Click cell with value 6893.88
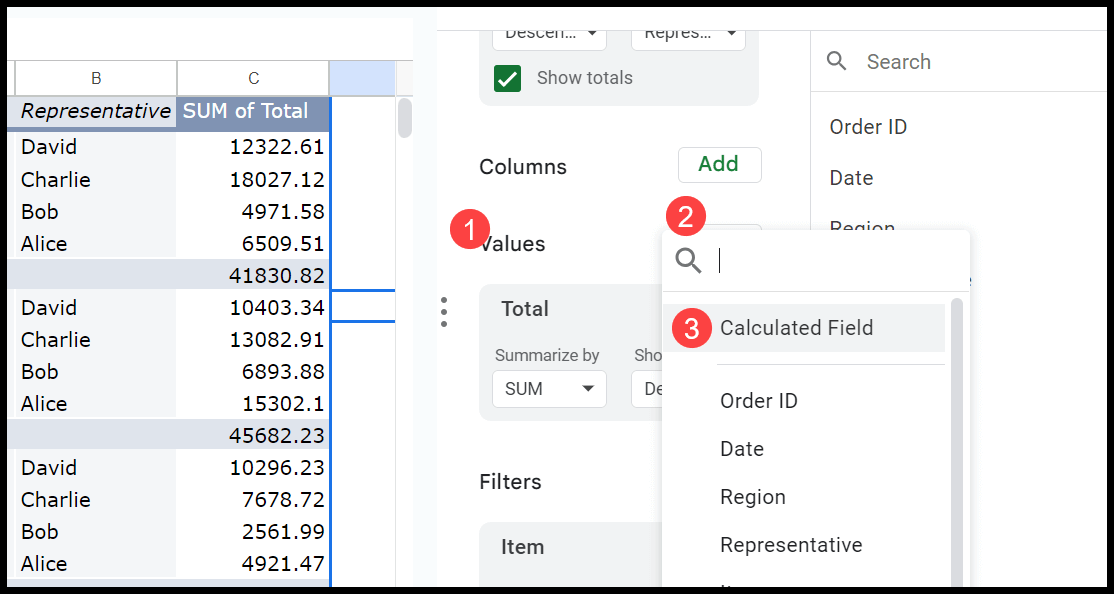This screenshot has height=594, width=1114. click(254, 372)
